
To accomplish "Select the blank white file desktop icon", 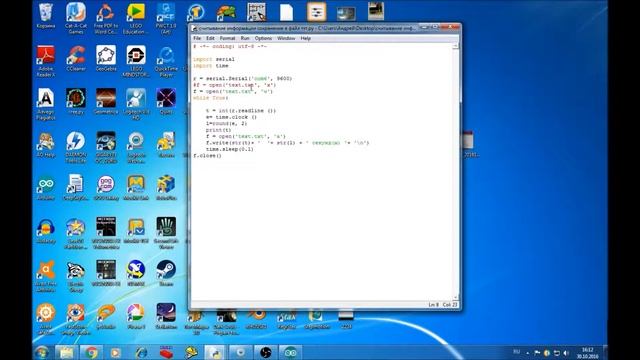I will (287, 12).
